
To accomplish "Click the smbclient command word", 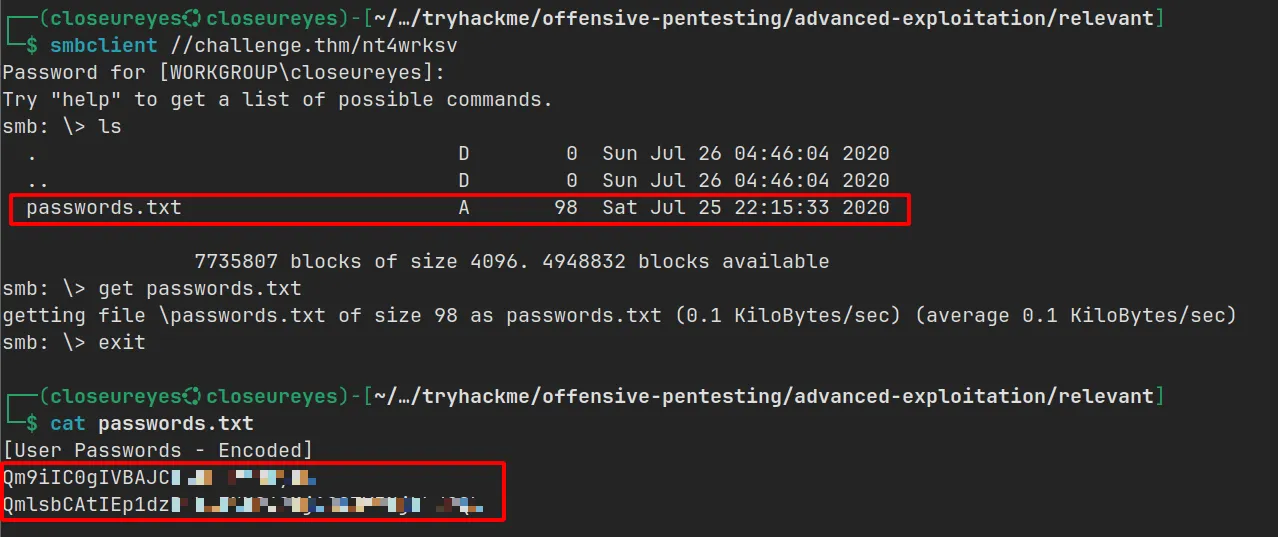I will [x=104, y=45].
